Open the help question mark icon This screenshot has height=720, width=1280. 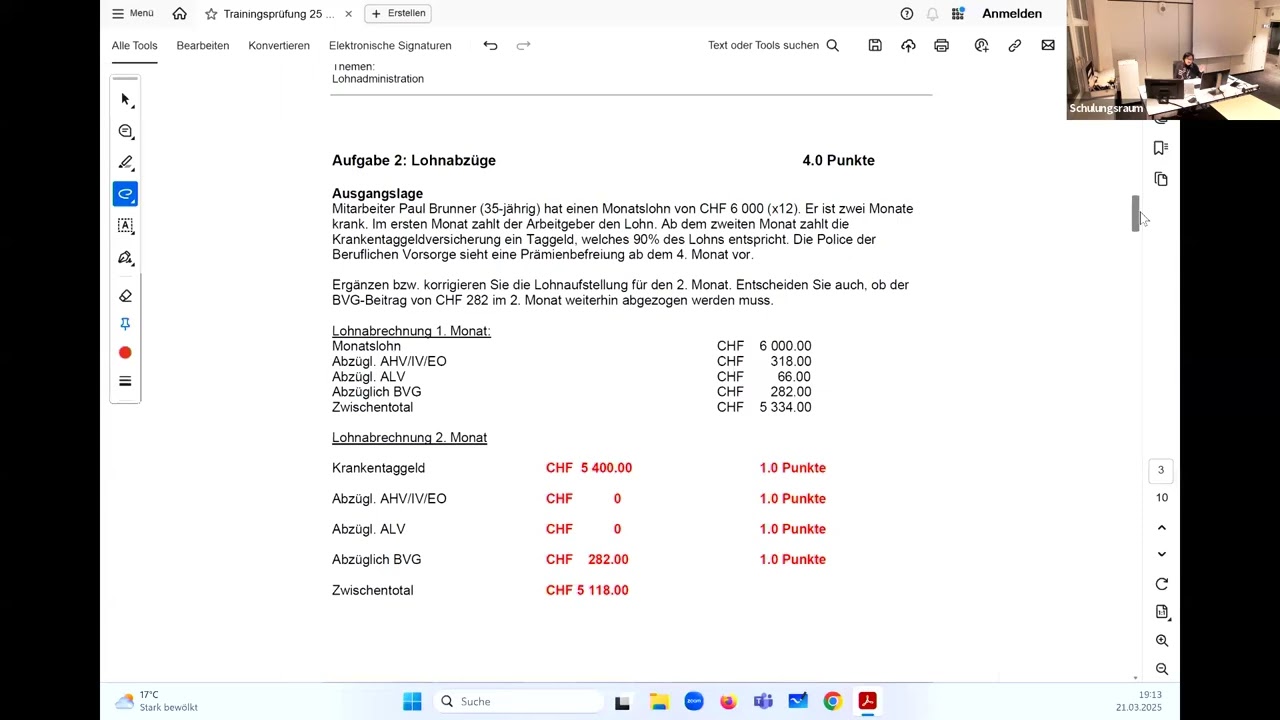pos(907,14)
